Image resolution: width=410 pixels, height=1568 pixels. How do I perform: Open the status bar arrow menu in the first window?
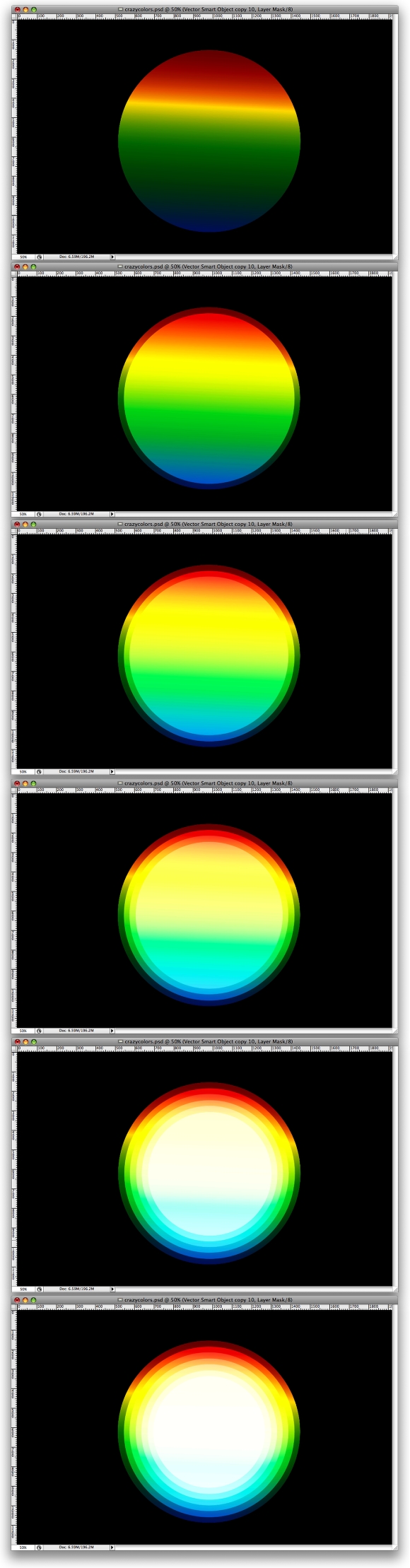coord(112,257)
